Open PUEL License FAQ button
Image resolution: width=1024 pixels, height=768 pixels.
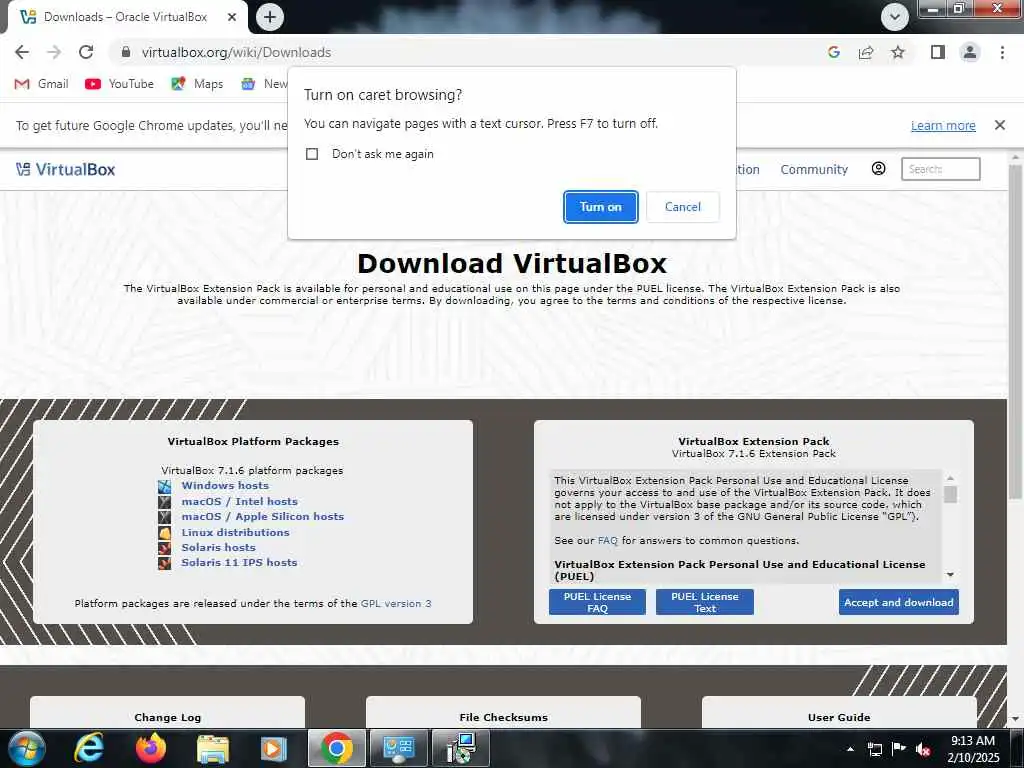pos(597,602)
